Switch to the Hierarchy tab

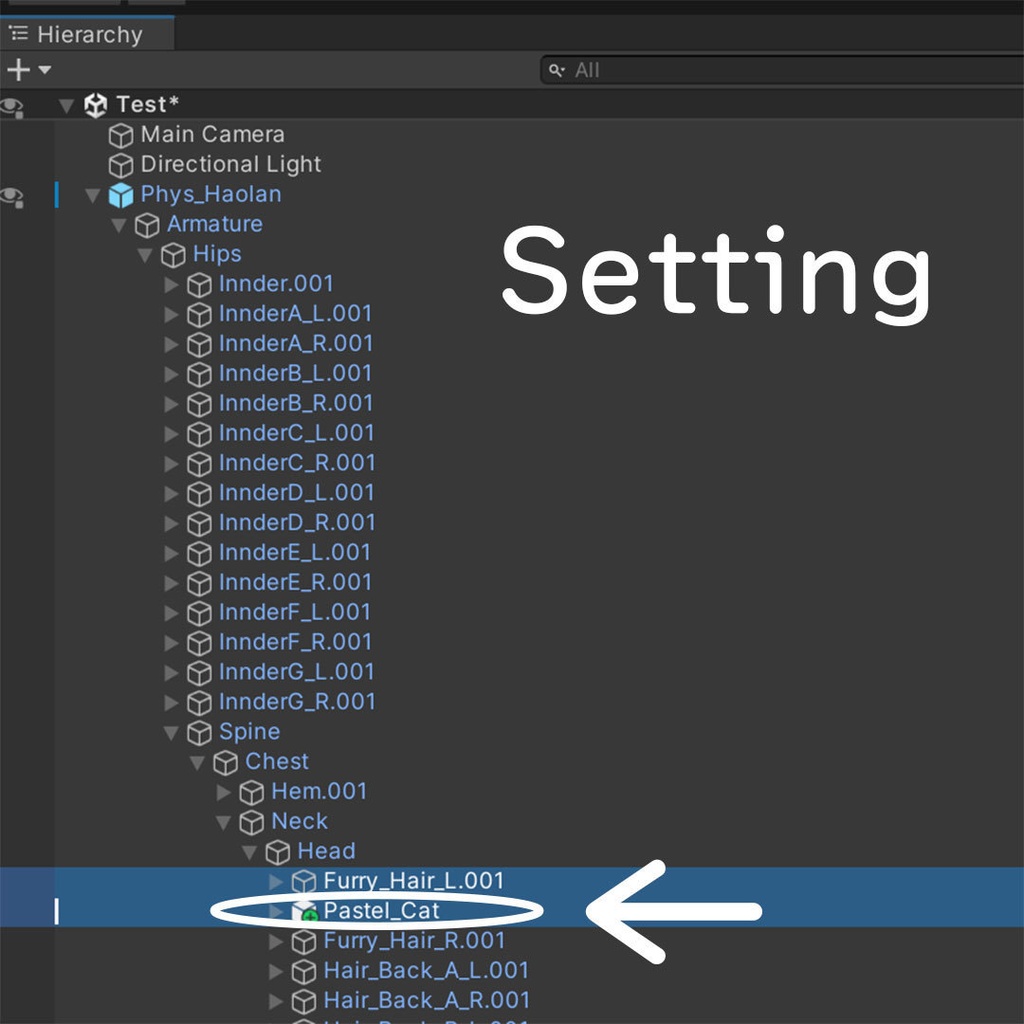(x=88, y=34)
